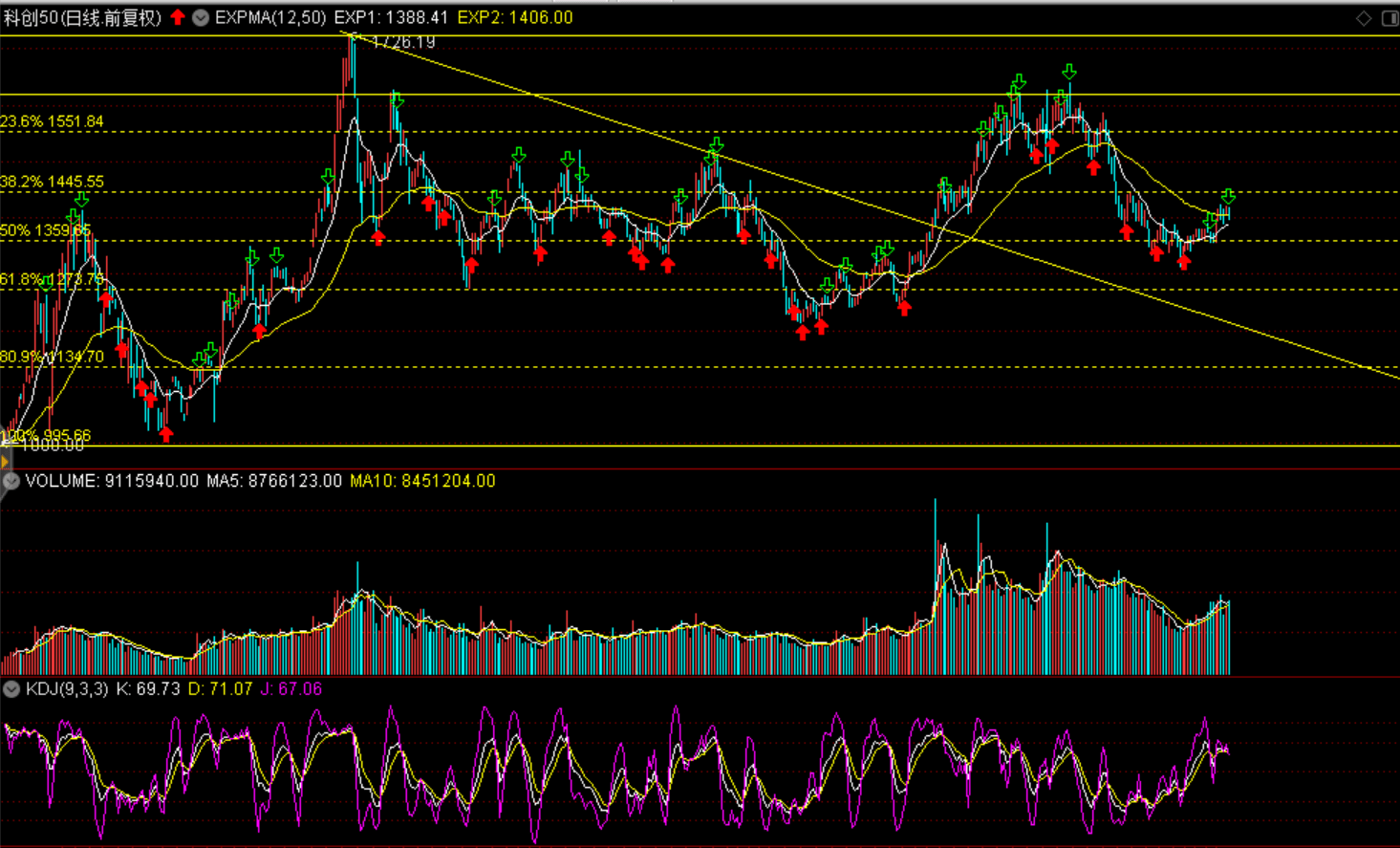
Task: Click the red buy arrow just above the 100% 995.66 line
Action: click(166, 435)
